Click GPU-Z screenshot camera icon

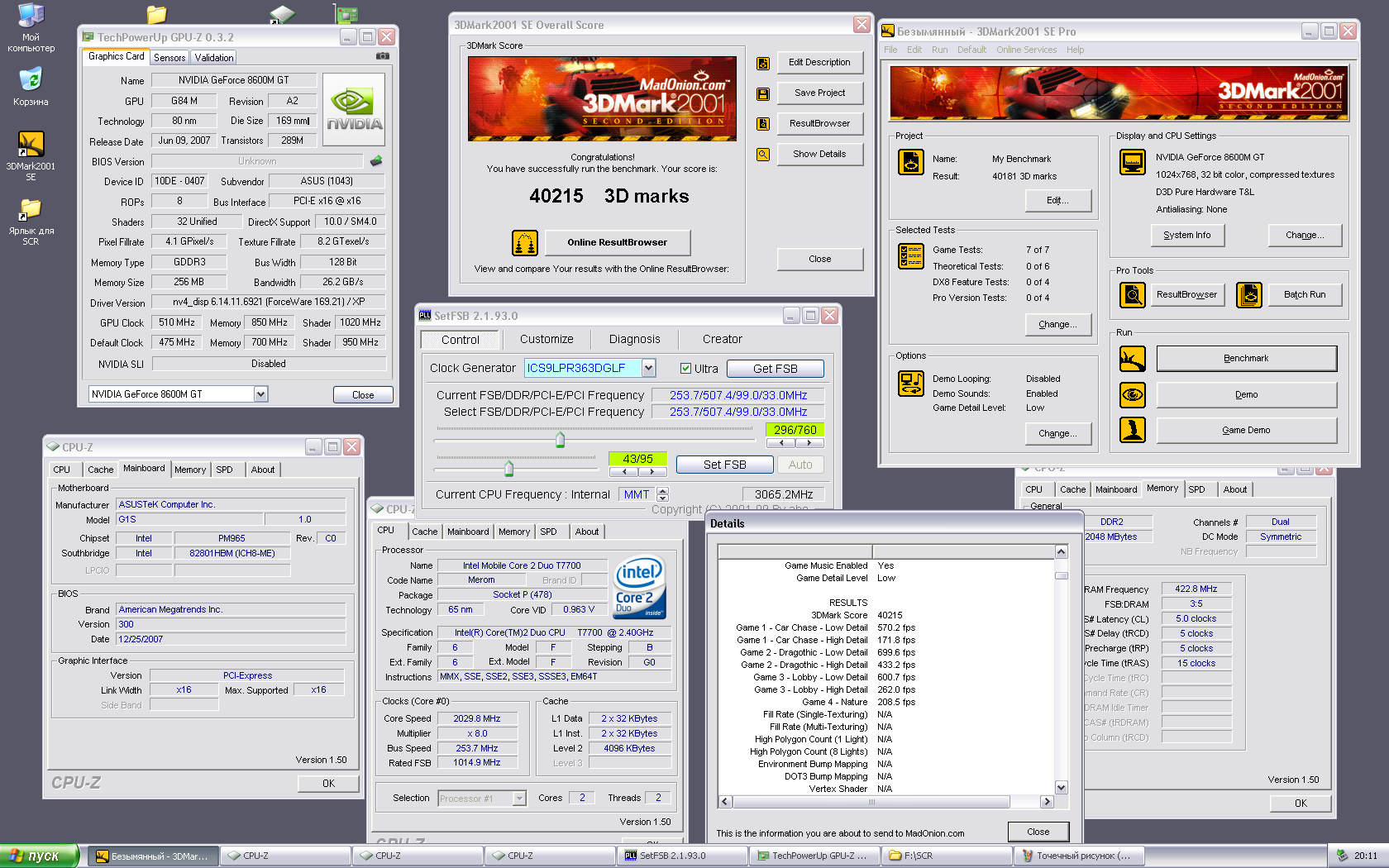[383, 56]
